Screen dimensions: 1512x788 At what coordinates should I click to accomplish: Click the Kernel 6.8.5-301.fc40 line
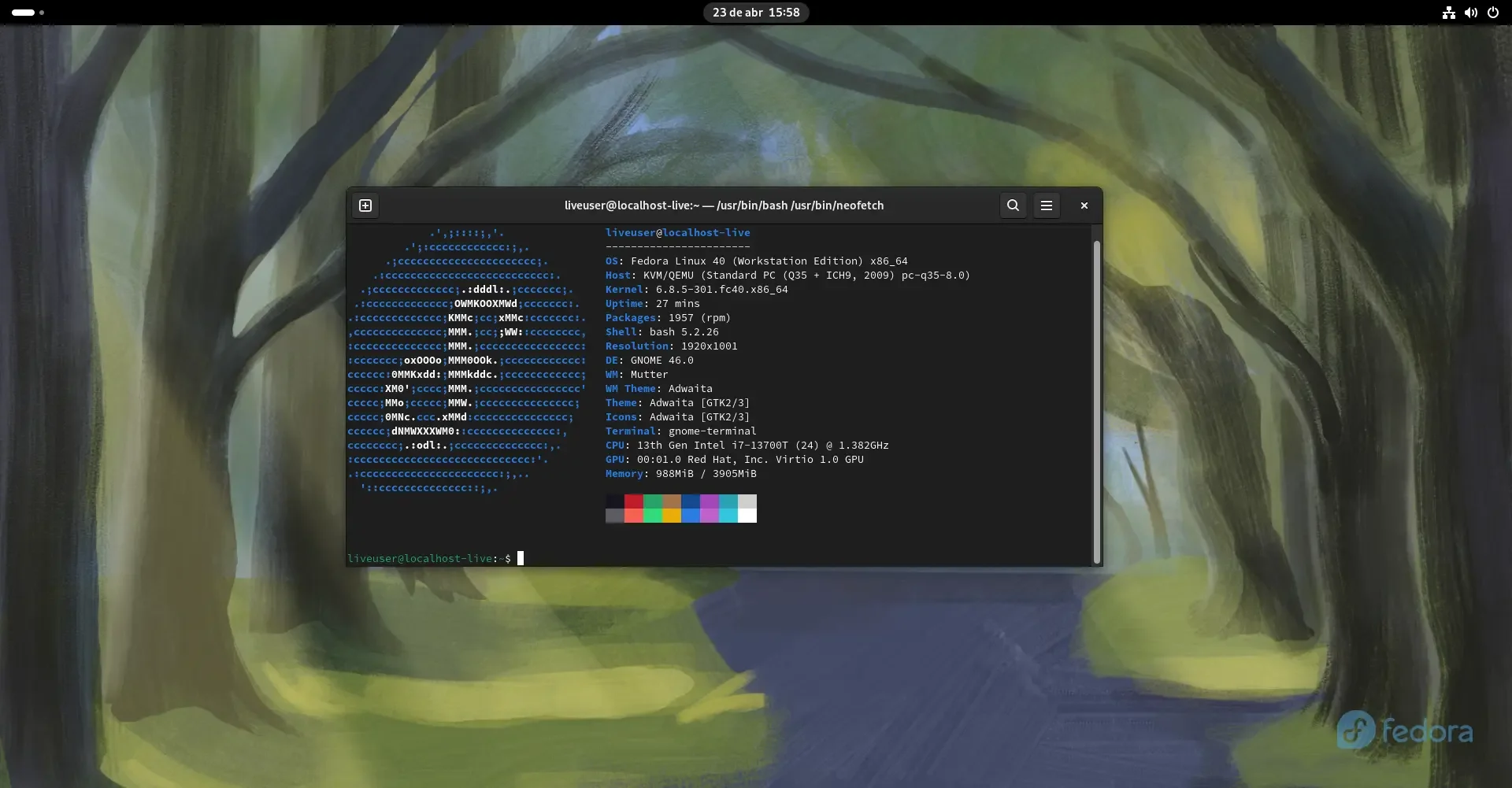pos(696,290)
